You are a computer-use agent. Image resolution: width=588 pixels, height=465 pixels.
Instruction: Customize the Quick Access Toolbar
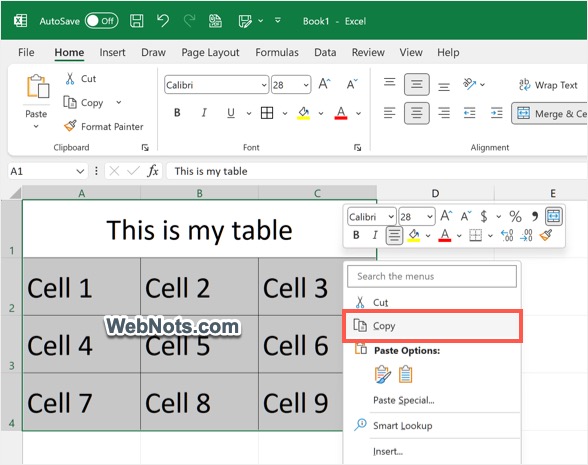278,20
